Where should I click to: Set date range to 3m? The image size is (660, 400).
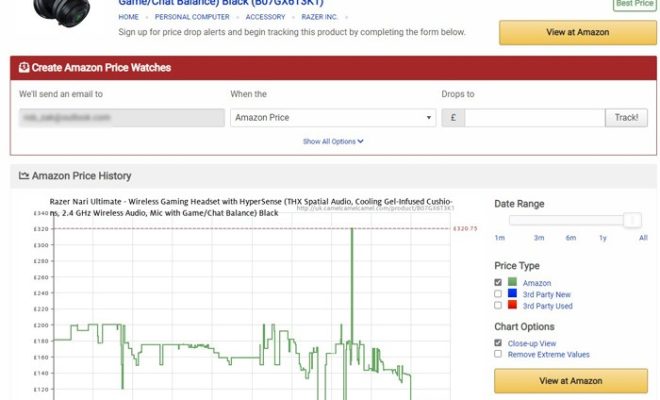click(x=539, y=238)
